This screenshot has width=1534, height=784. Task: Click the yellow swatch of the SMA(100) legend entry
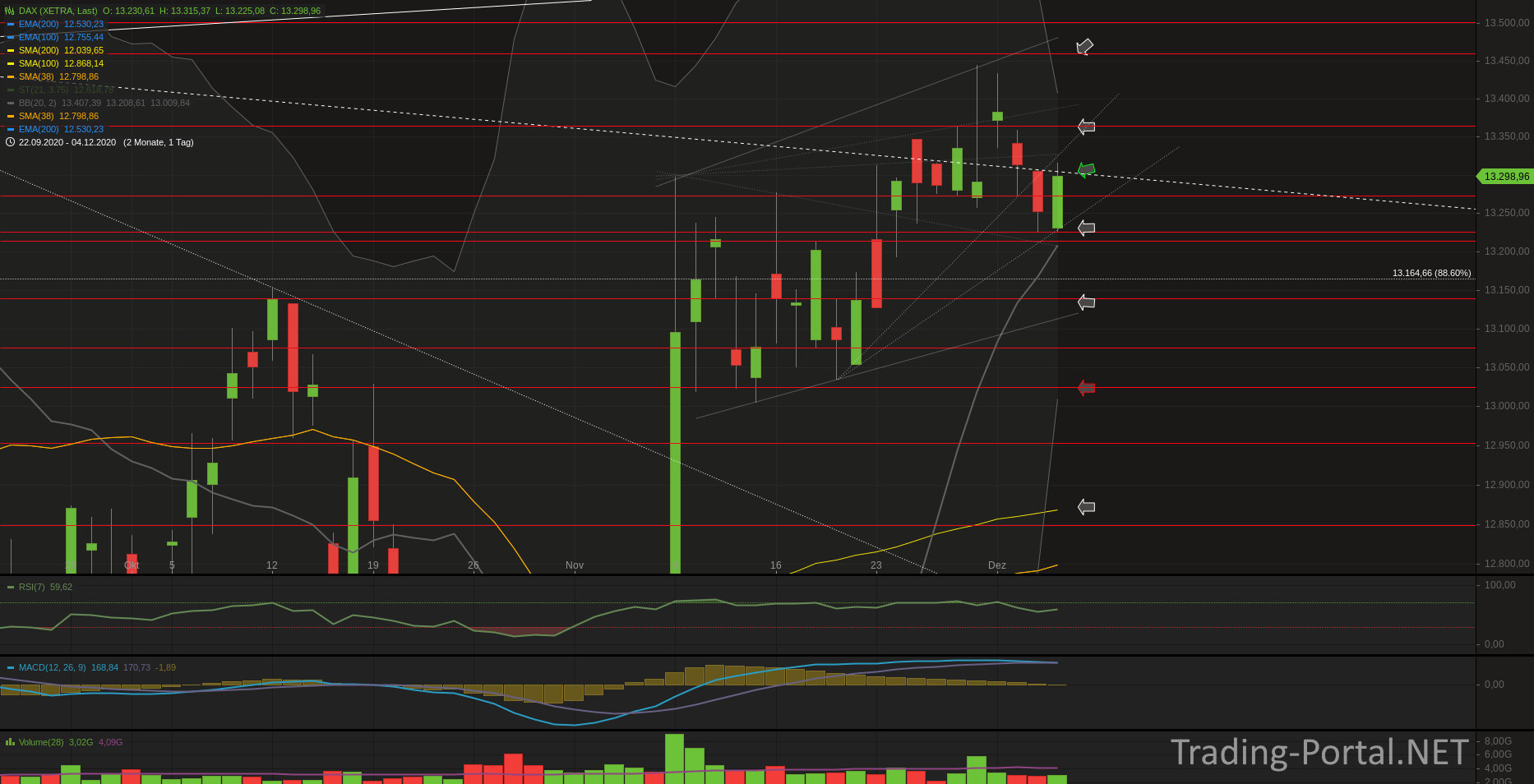(11, 63)
